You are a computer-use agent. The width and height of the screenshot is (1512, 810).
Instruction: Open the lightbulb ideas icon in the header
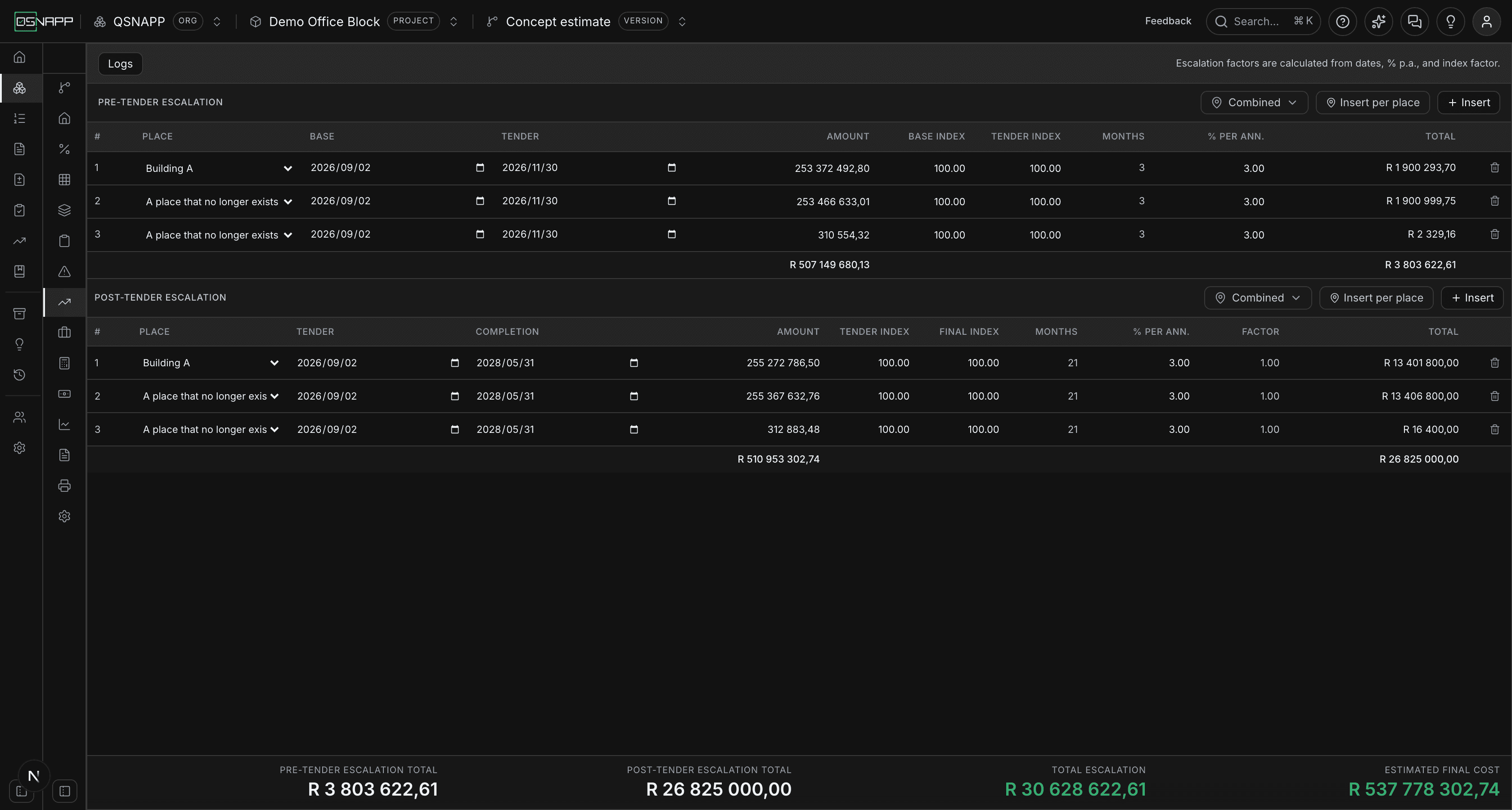[1450, 22]
